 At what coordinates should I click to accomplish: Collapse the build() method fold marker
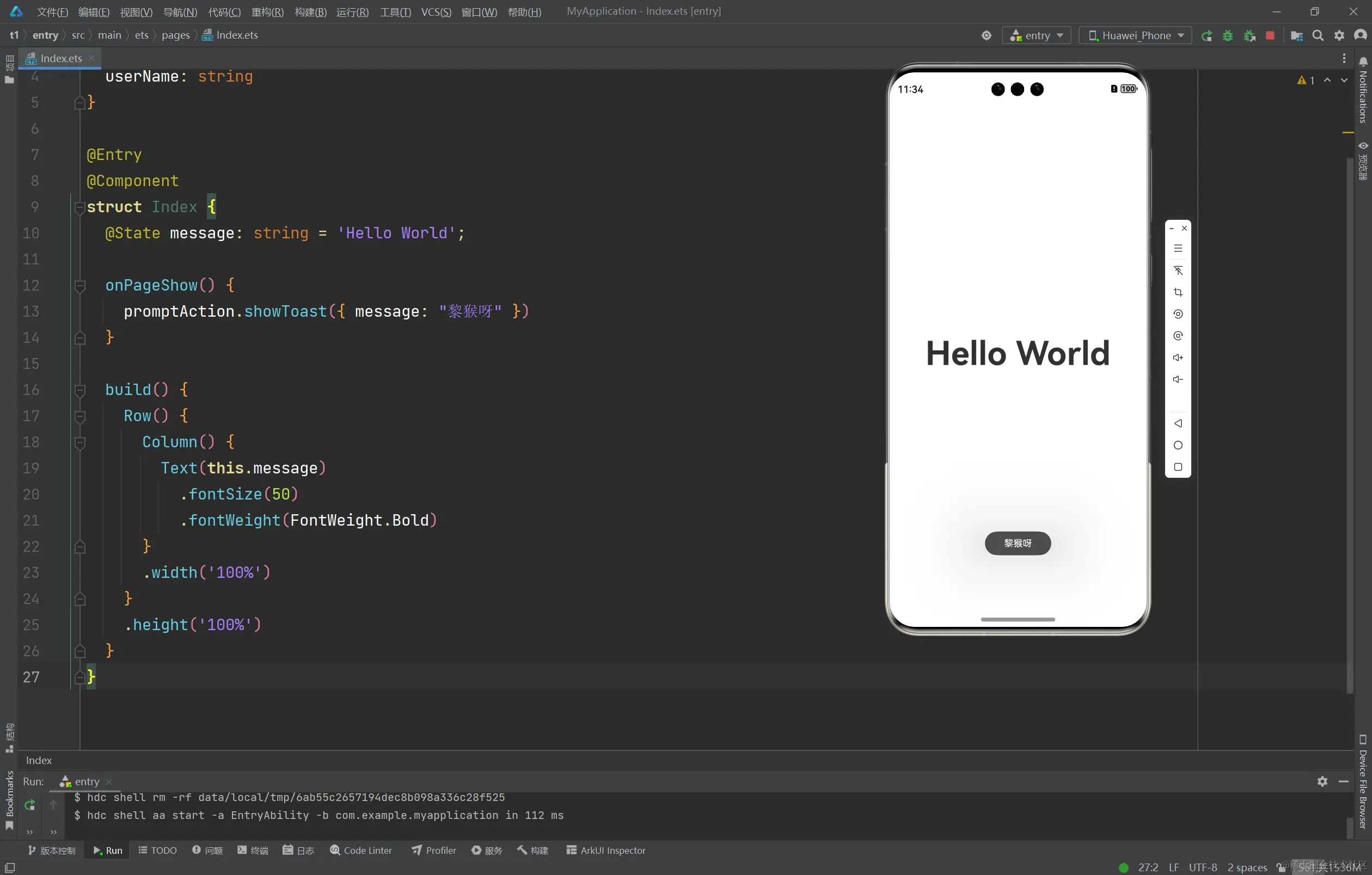click(x=81, y=390)
